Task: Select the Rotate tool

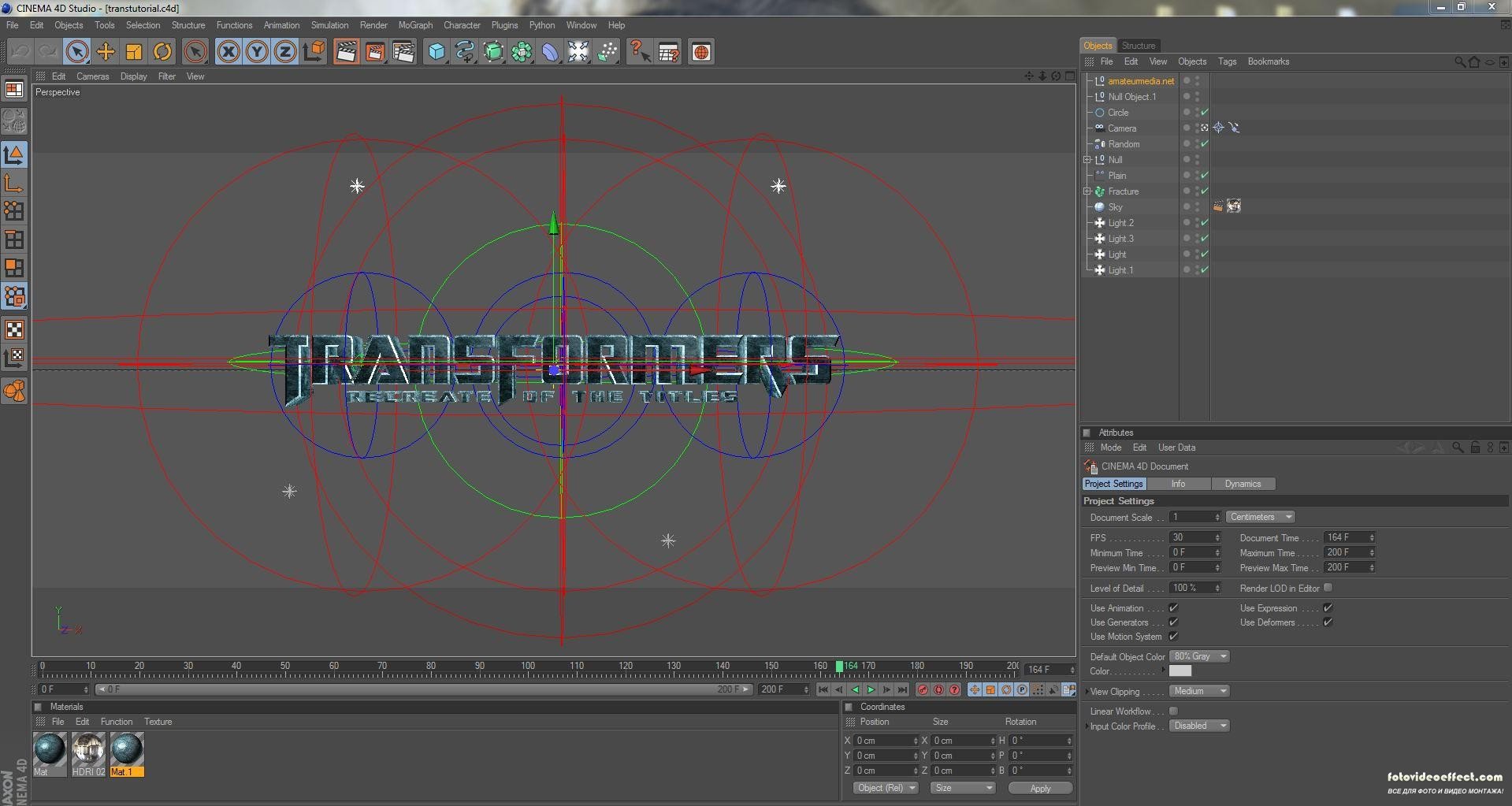Action: (x=162, y=52)
